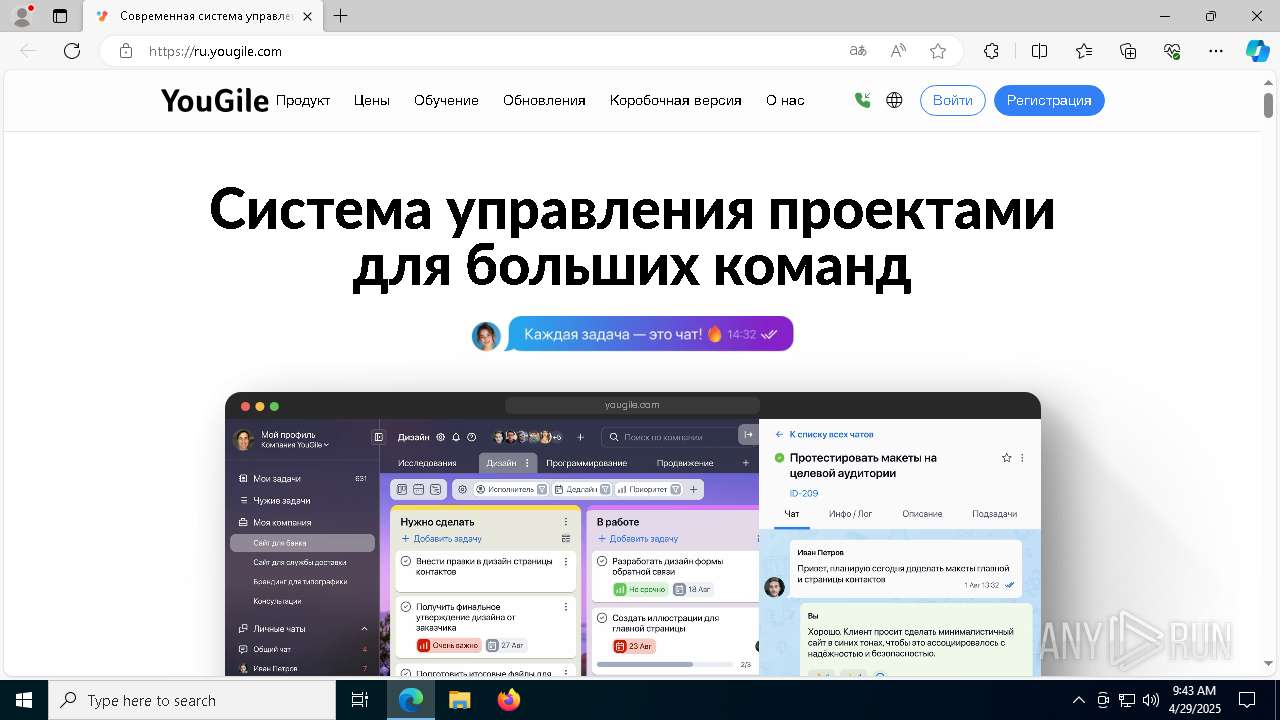Open Дизайн tab three-dot menu
1280x720 pixels.
click(x=528, y=463)
